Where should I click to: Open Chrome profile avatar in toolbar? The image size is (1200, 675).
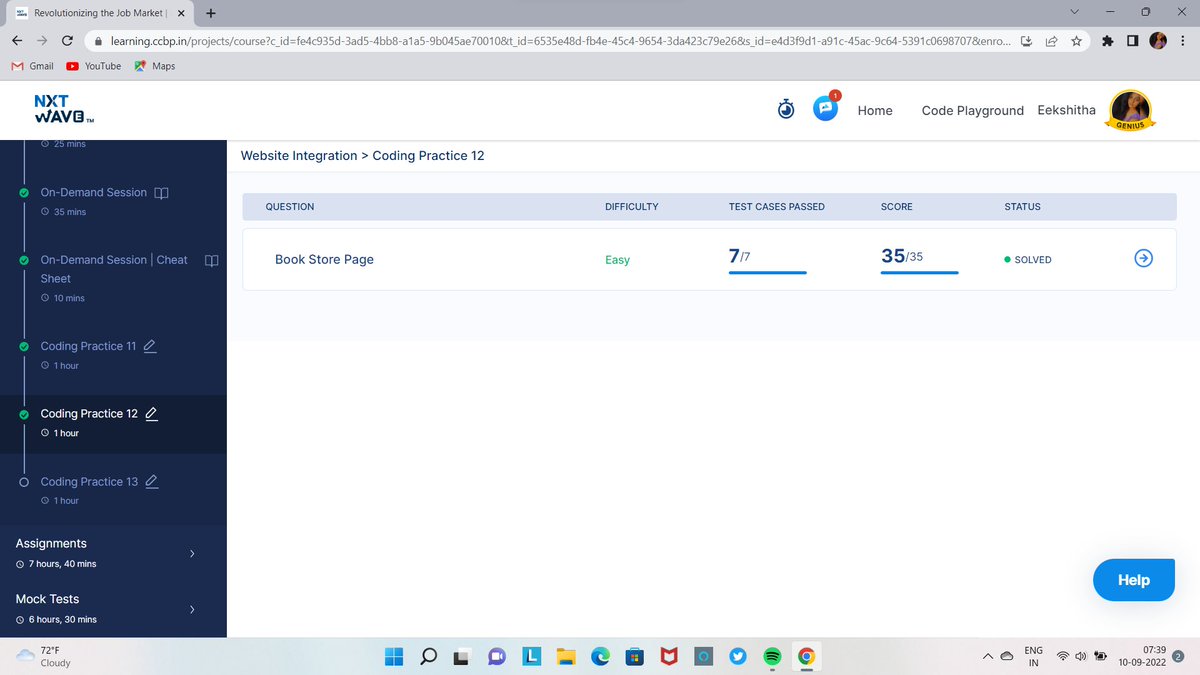(1158, 42)
